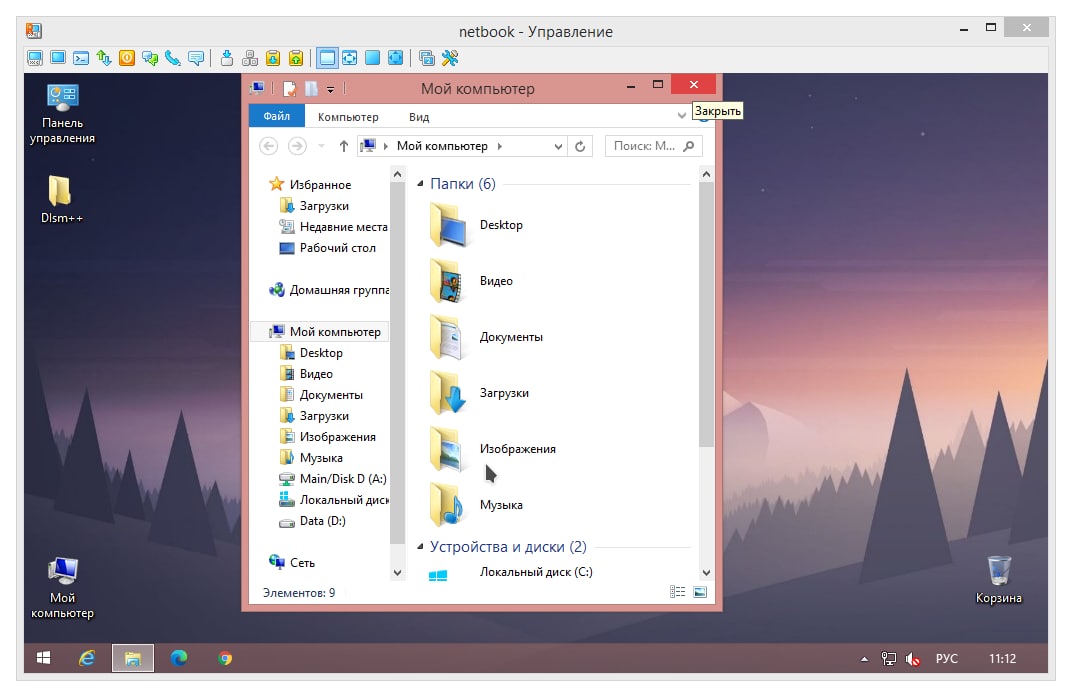Screen dimensions: 1072x697
Task: Select the Музыка folder in main pane
Action: coord(476,505)
